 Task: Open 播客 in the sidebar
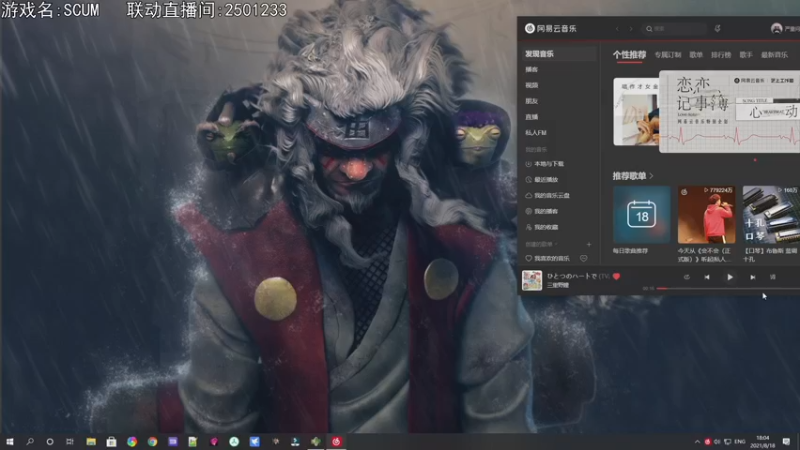coord(532,69)
